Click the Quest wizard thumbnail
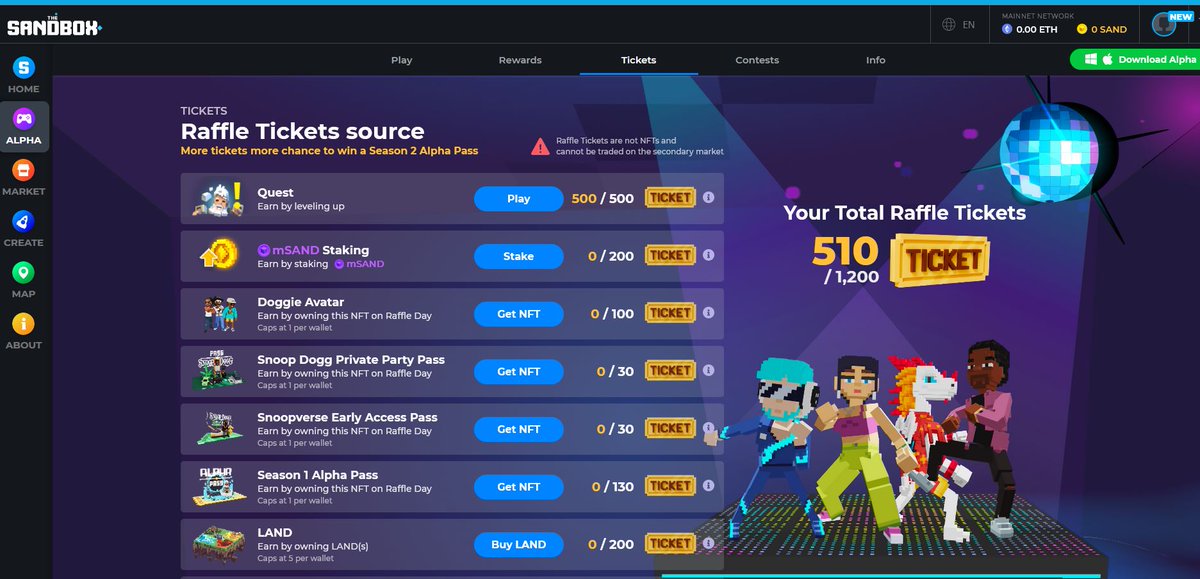1200x579 pixels. click(x=218, y=198)
